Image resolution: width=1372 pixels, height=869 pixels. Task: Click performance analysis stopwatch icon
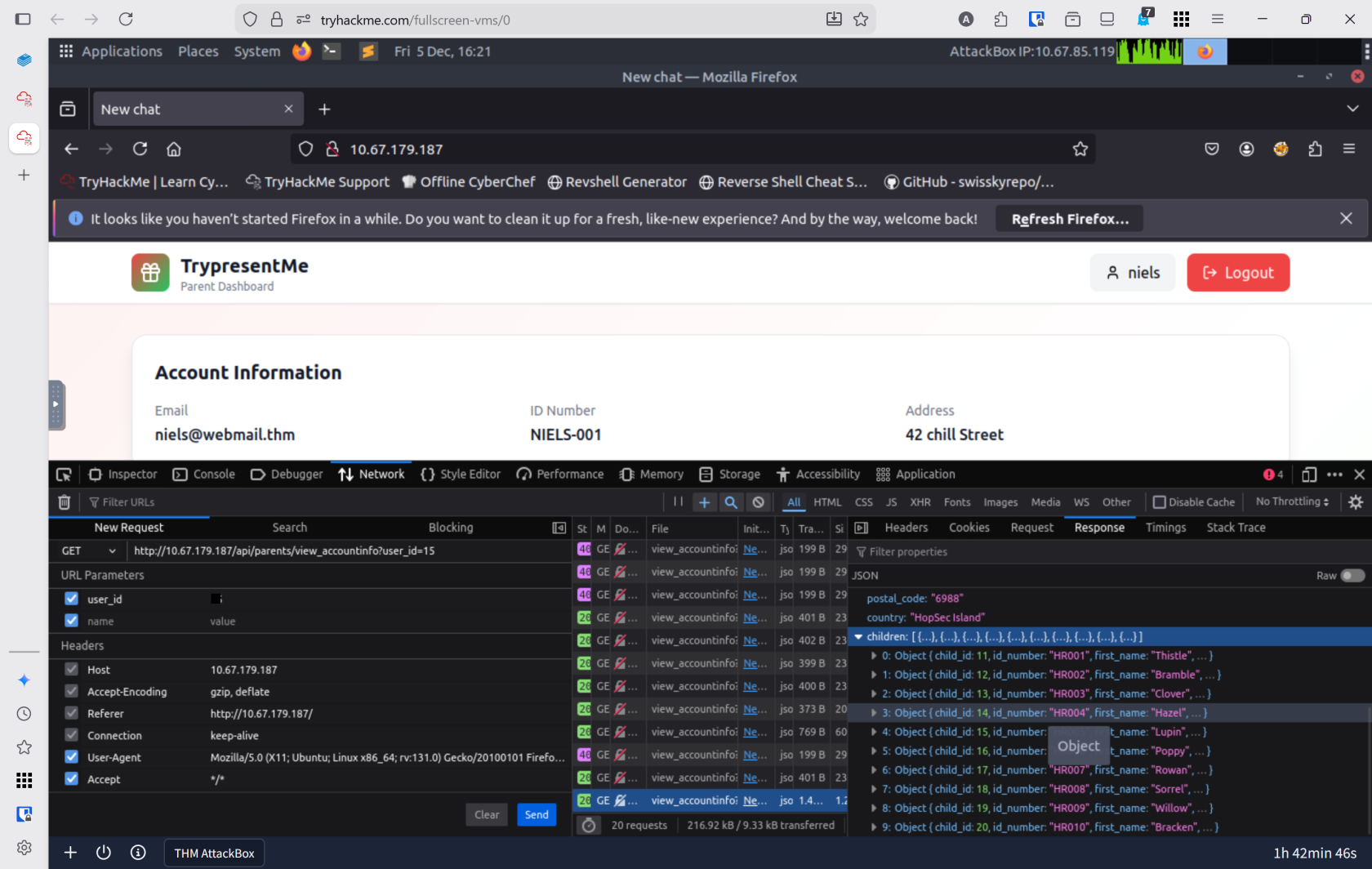pyautogui.click(x=589, y=826)
